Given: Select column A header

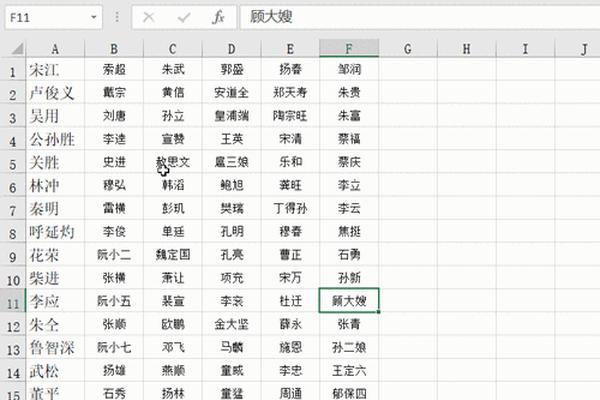Looking at the screenshot, I should 55,49.
